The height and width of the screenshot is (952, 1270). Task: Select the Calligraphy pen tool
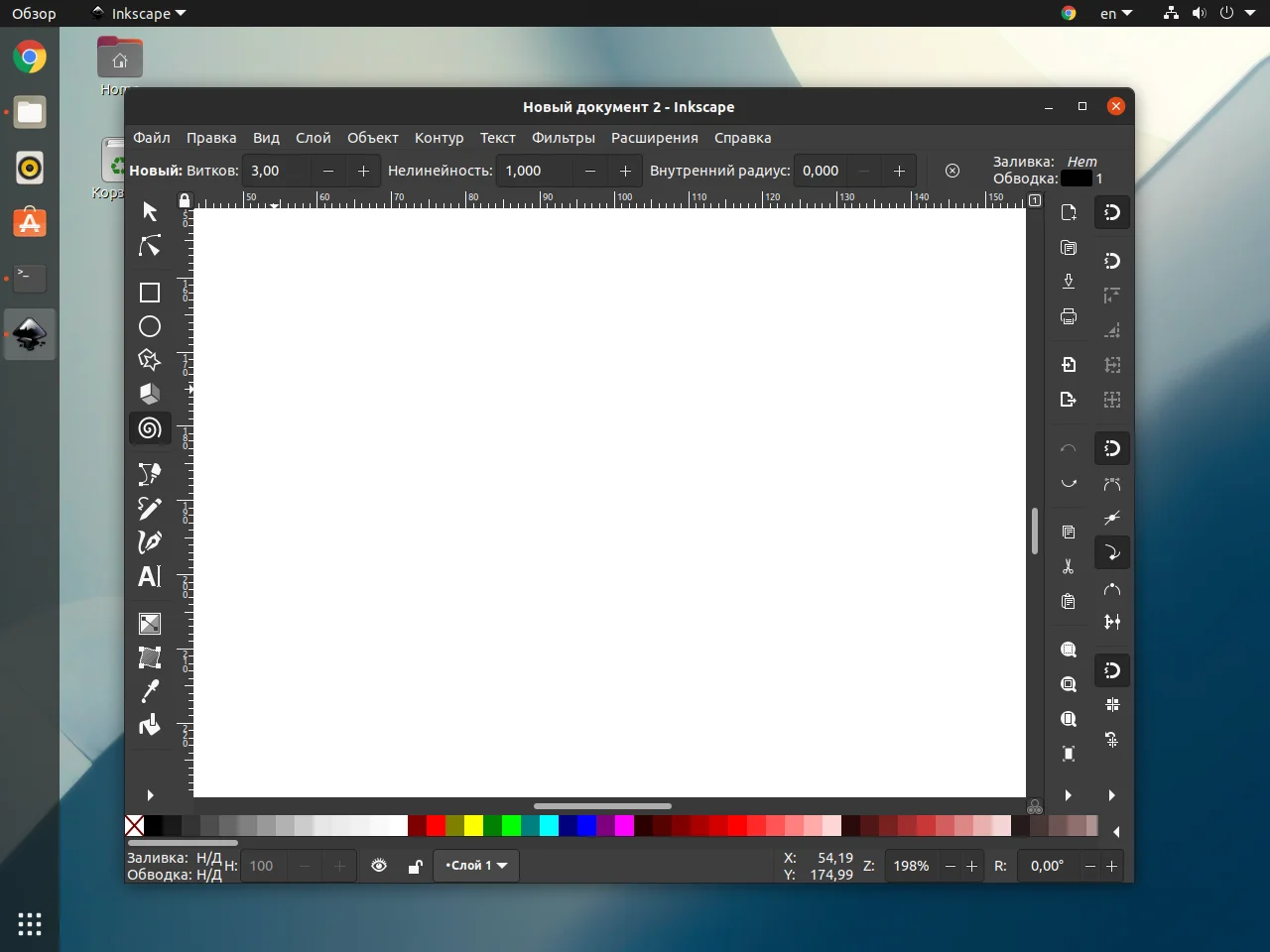[150, 541]
